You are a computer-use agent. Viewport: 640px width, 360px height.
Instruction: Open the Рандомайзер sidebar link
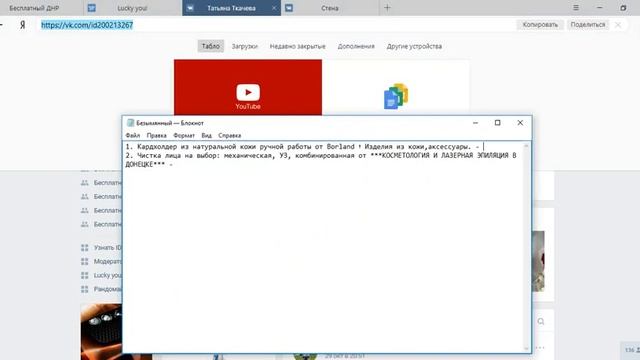108,289
